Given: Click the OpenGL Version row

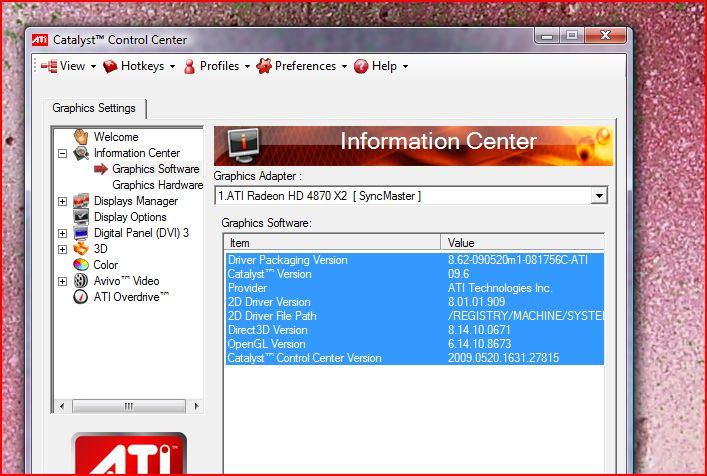Looking at the screenshot, I should tap(415, 344).
